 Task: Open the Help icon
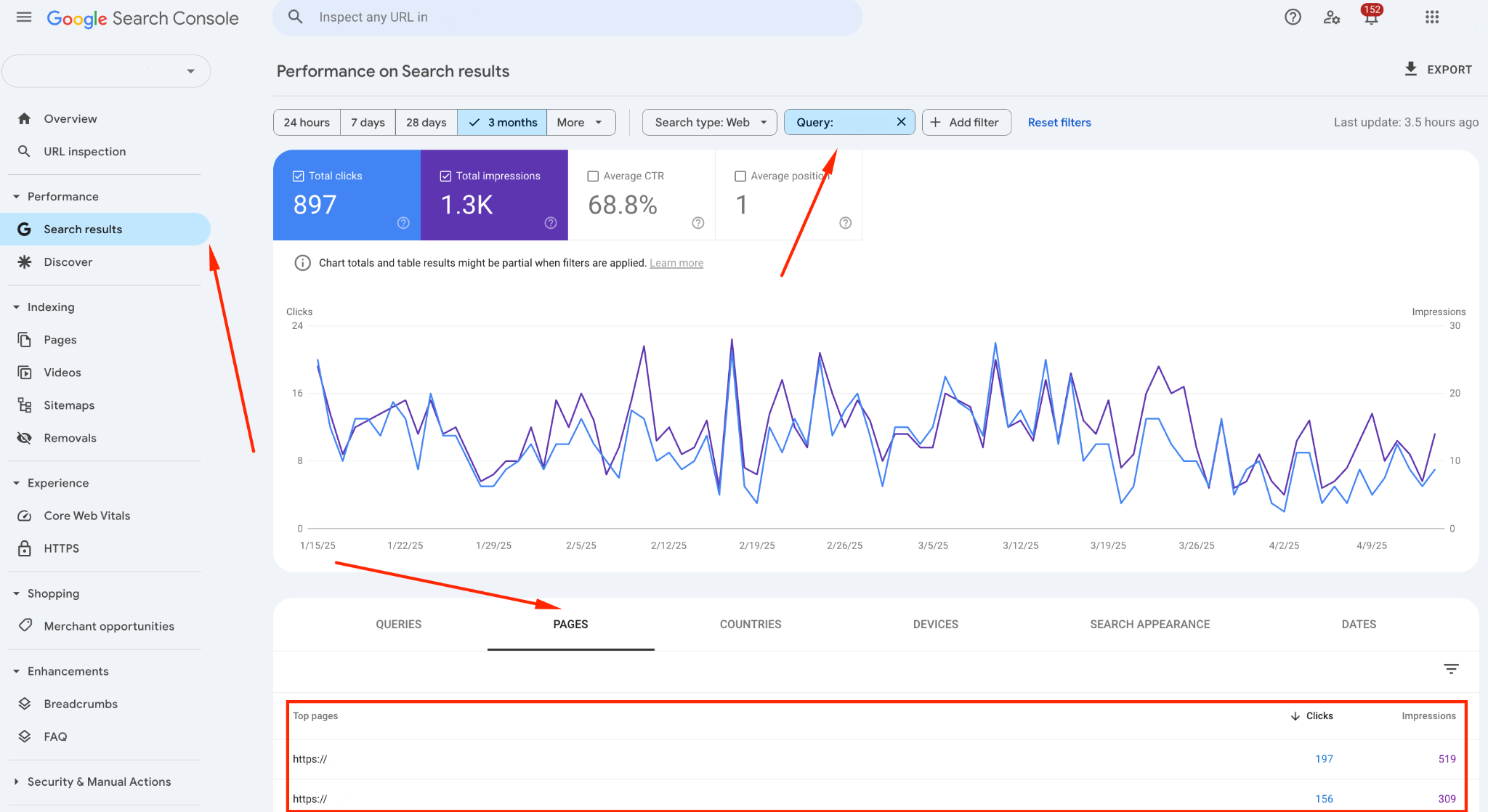pos(1293,17)
